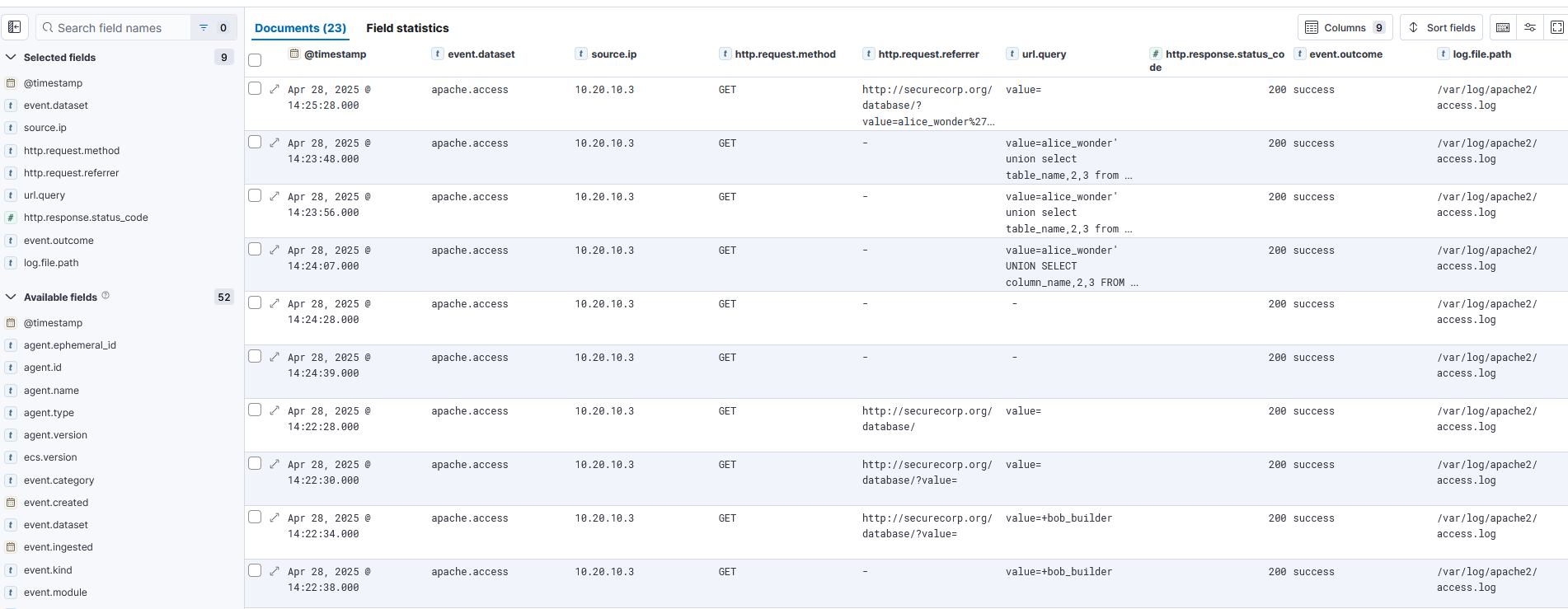Collapse the Available fields section
The height and width of the screenshot is (609, 1568).
point(12,297)
